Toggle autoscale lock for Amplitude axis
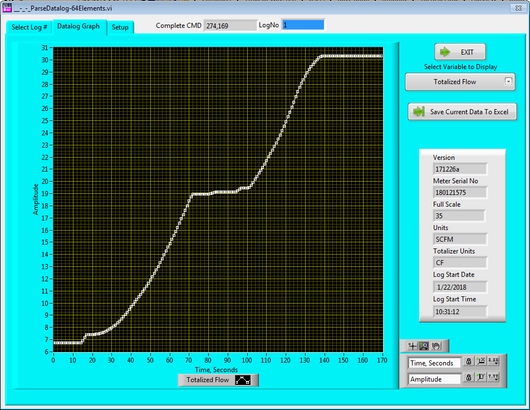Screen dimensions: 530x410 (x=468, y=377)
